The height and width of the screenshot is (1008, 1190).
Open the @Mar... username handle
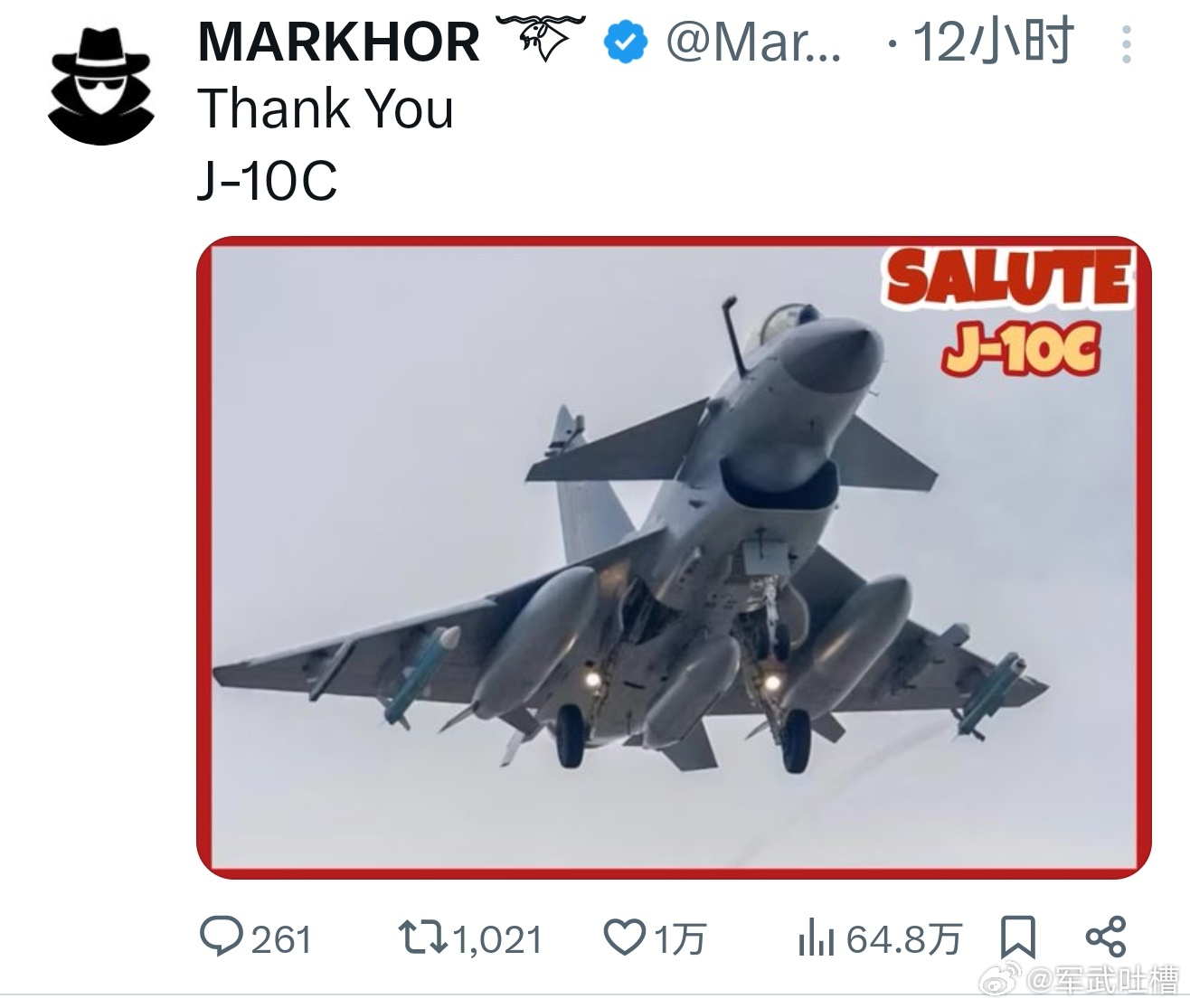753,43
